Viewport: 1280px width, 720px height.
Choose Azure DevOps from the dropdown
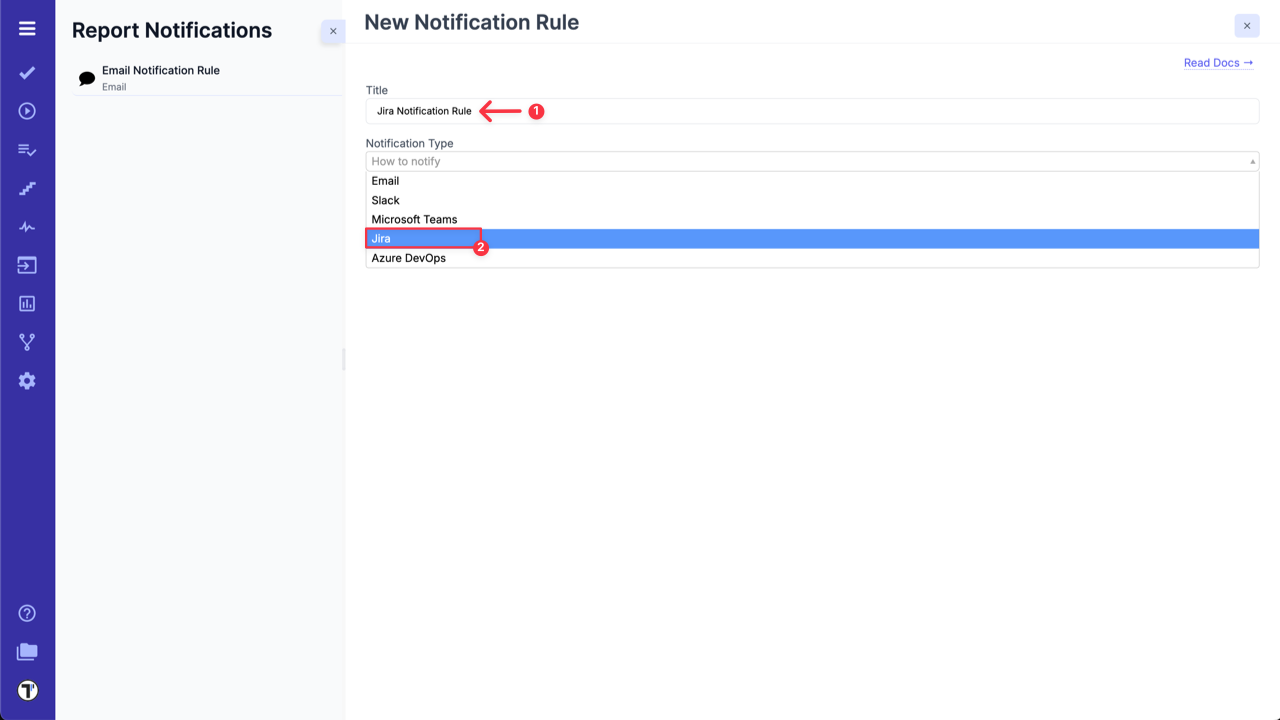pos(408,257)
